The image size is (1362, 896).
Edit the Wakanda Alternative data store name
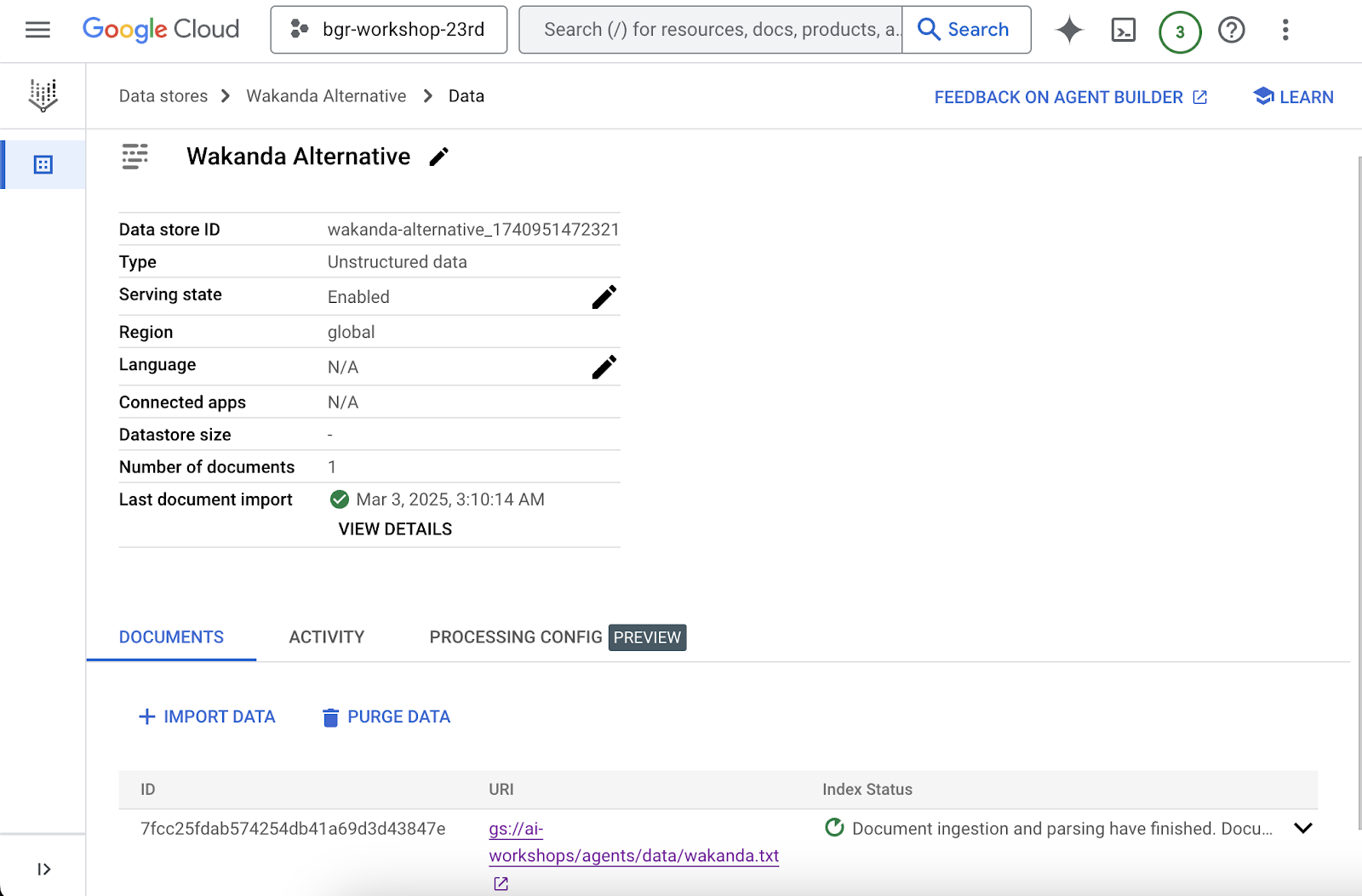click(x=438, y=157)
